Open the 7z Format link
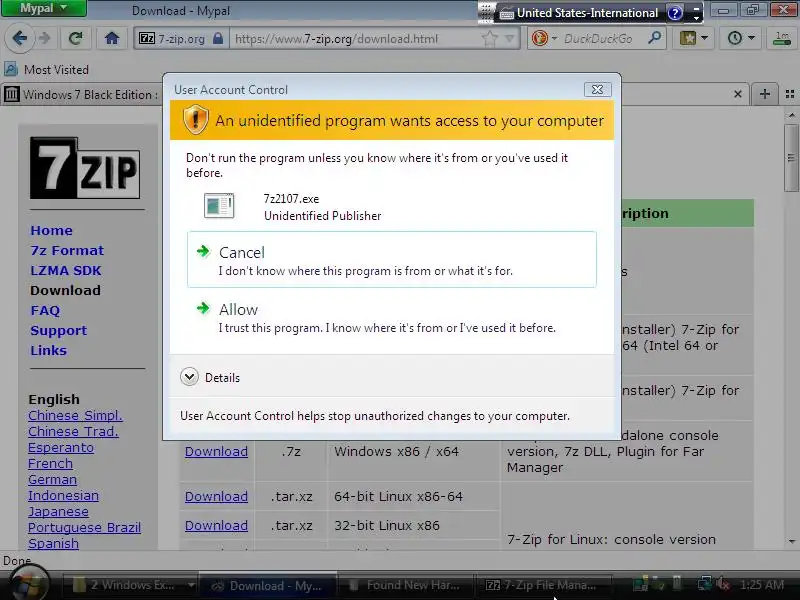Screen dimensions: 800x600 [x=67, y=251]
